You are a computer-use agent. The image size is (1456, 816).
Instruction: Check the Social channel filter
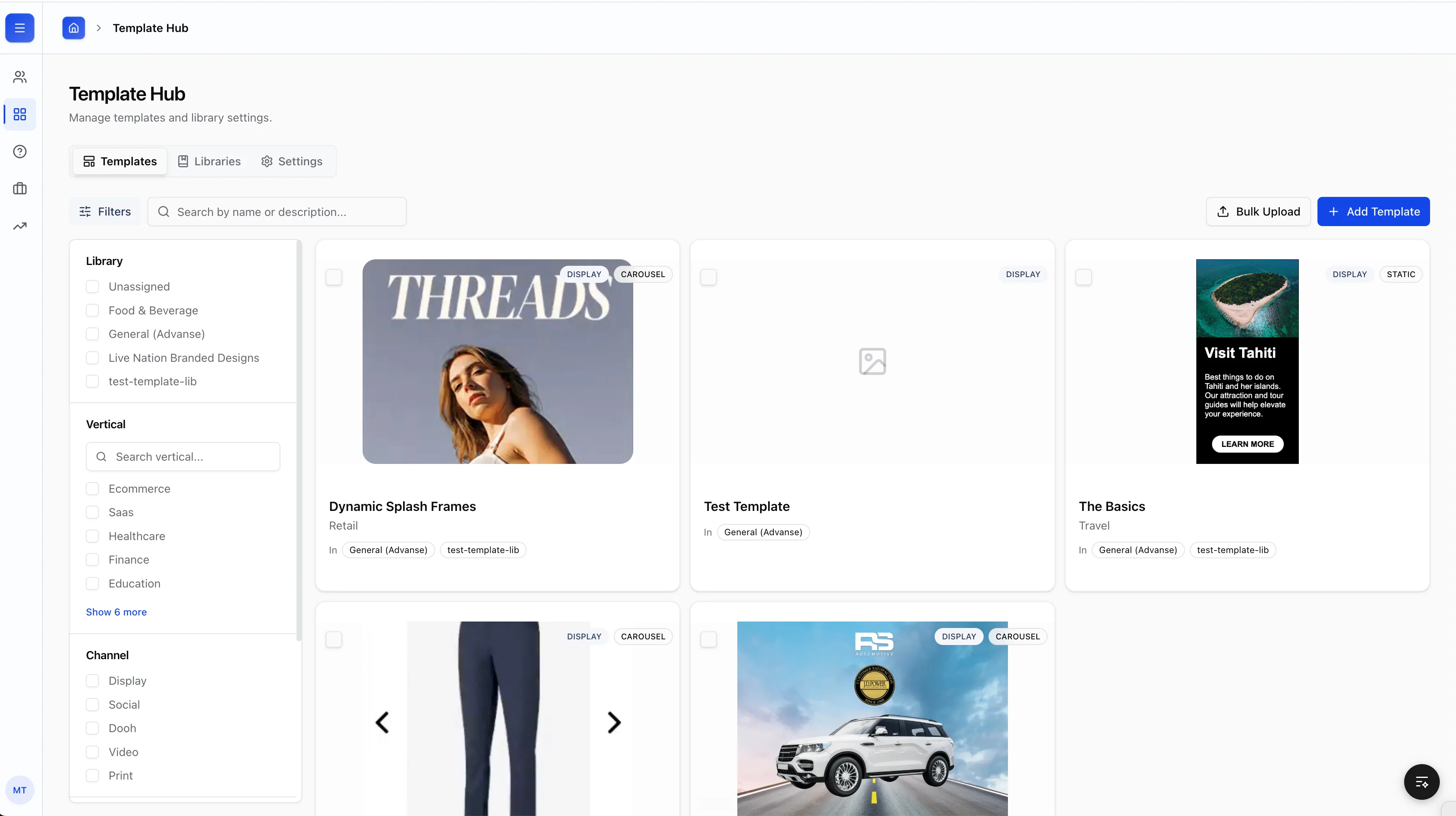tap(92, 705)
